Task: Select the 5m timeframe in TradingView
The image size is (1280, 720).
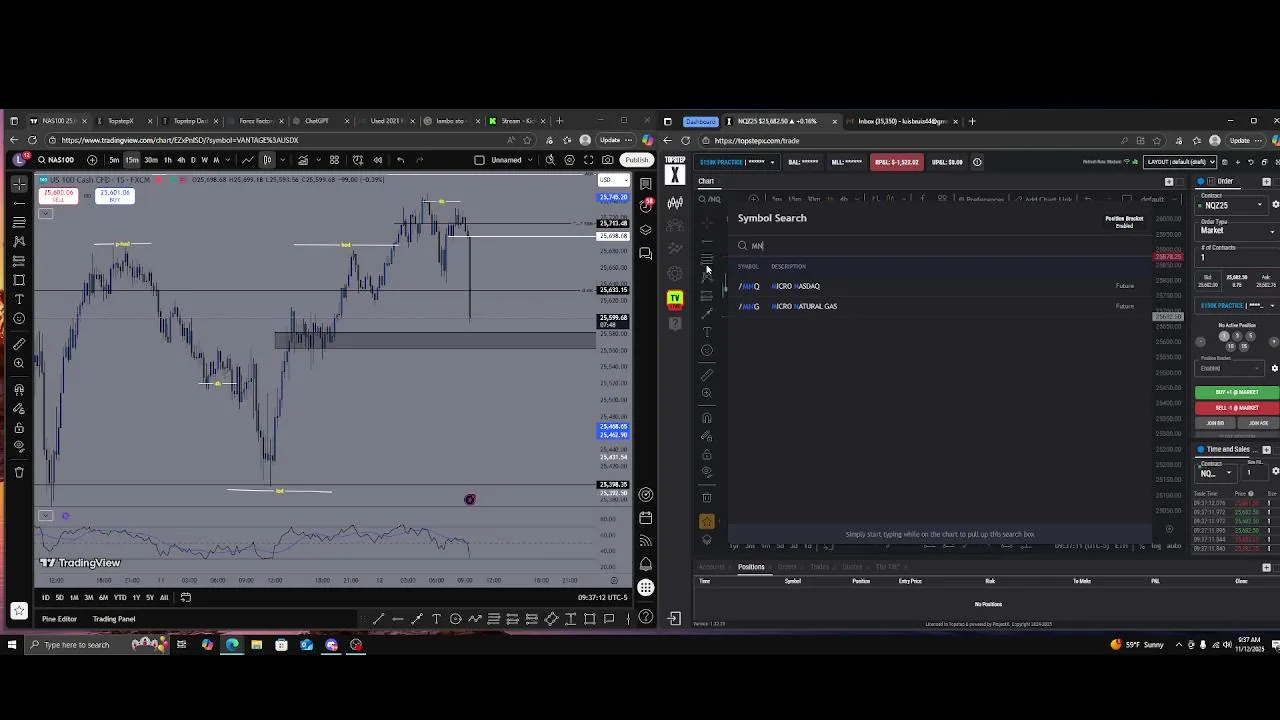Action: (x=114, y=160)
